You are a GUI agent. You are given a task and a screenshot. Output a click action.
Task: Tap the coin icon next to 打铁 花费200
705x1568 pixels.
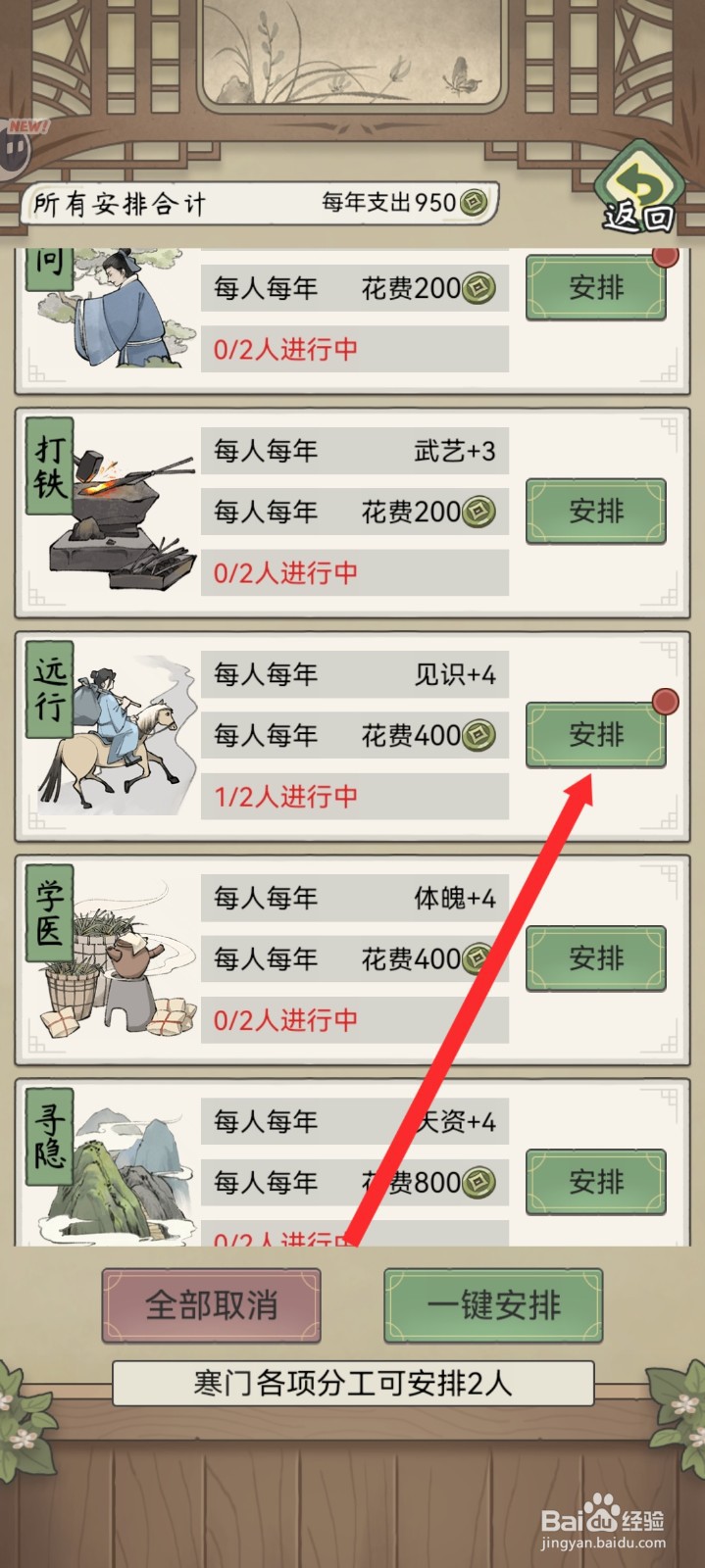(x=478, y=512)
